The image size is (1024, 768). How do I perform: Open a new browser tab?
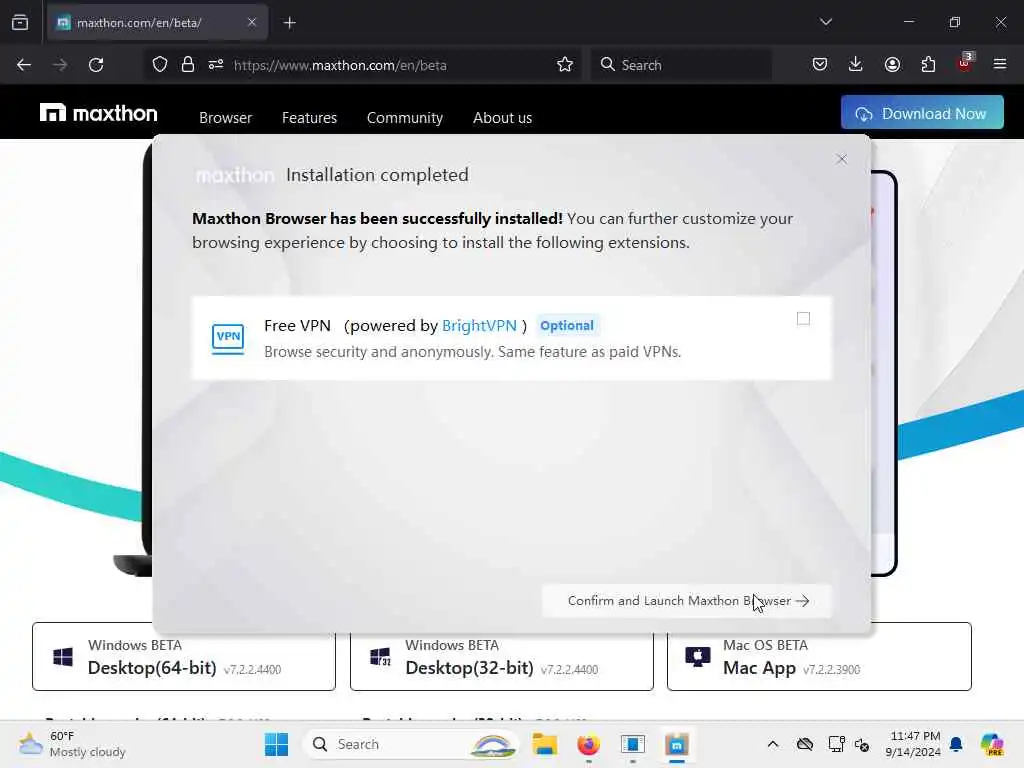[x=290, y=23]
